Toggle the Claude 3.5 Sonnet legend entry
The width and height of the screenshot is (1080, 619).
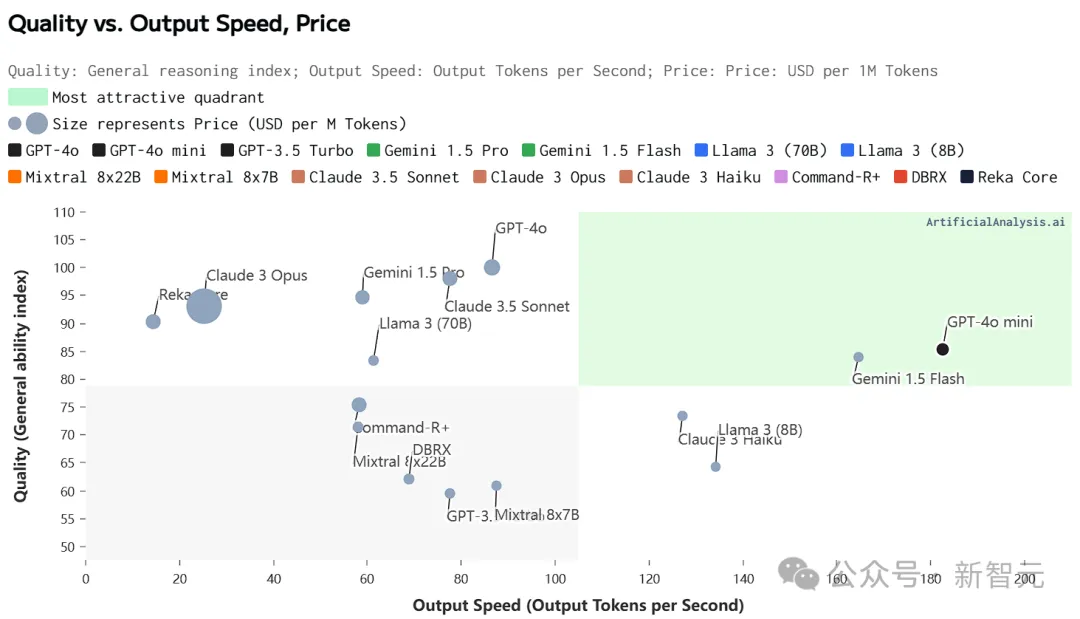(375, 177)
